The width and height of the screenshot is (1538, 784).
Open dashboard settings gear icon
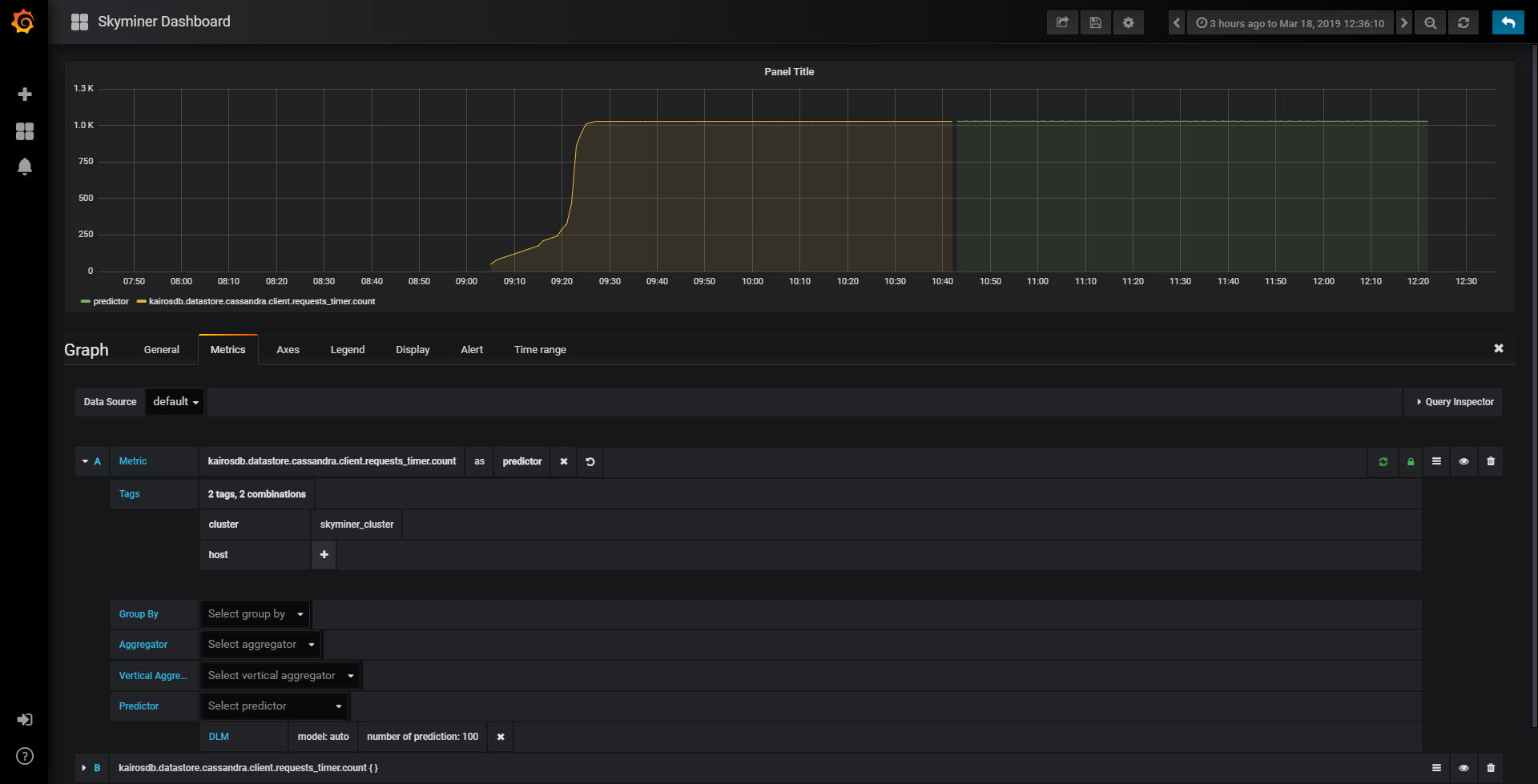(1128, 22)
